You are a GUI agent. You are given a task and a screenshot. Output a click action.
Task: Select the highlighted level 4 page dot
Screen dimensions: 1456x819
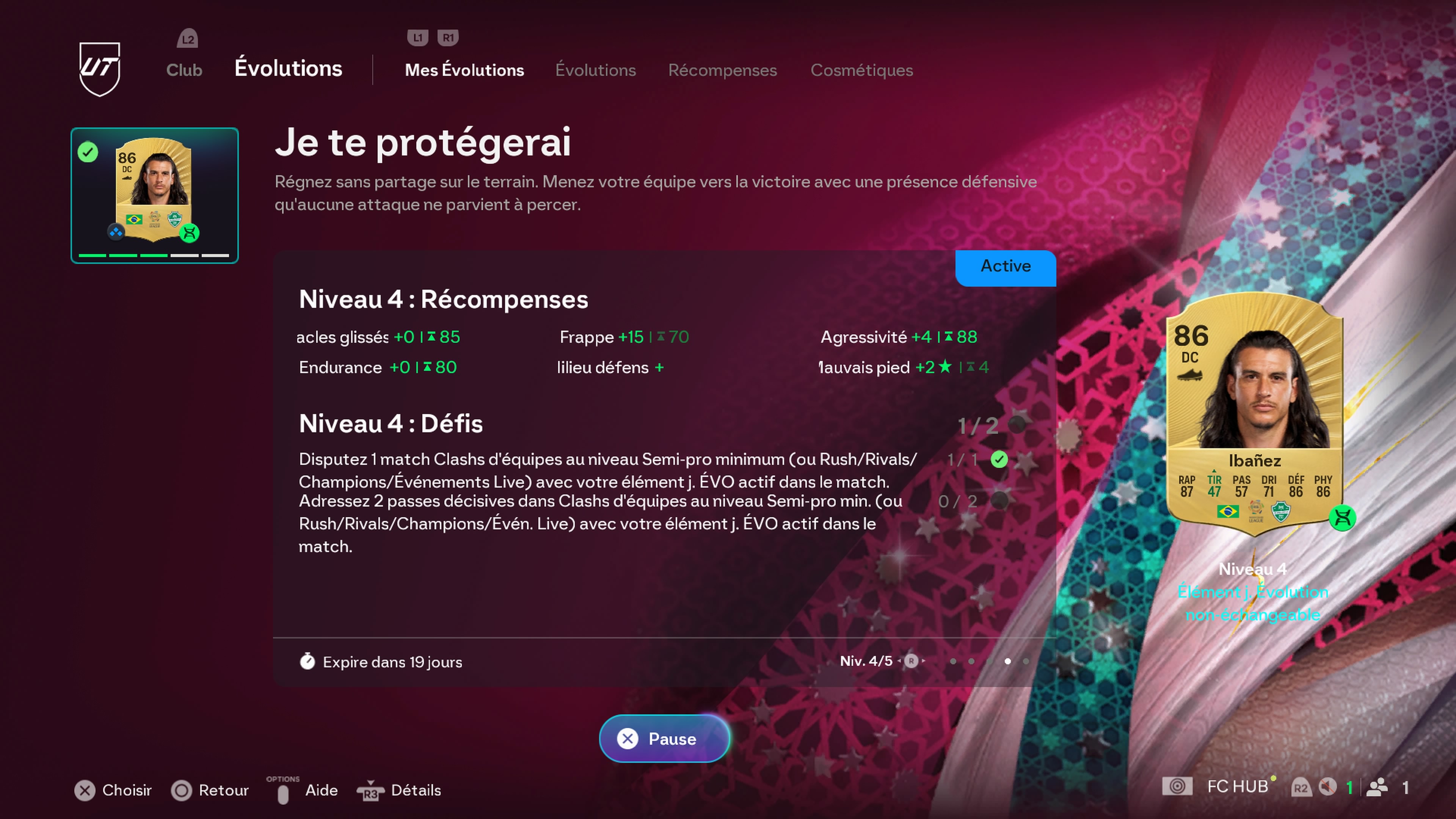coord(1008,661)
